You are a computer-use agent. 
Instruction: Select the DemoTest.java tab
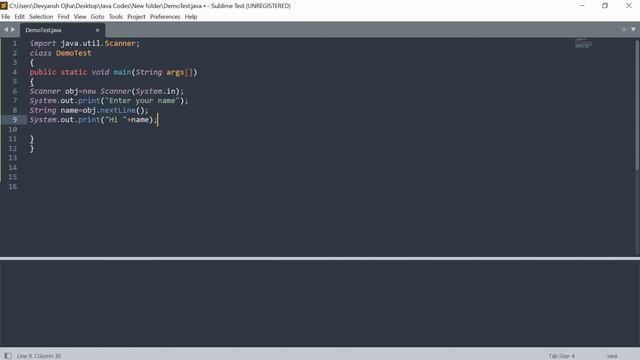click(62, 30)
